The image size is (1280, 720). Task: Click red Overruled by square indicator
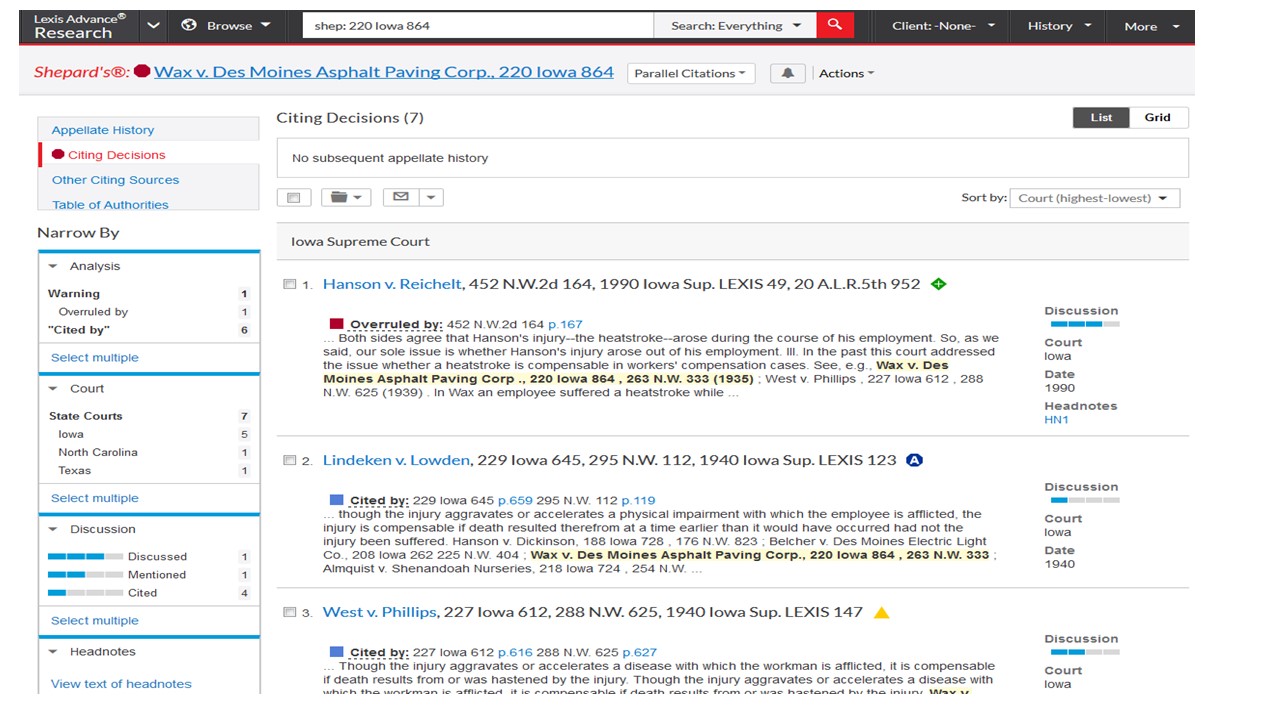coord(336,324)
